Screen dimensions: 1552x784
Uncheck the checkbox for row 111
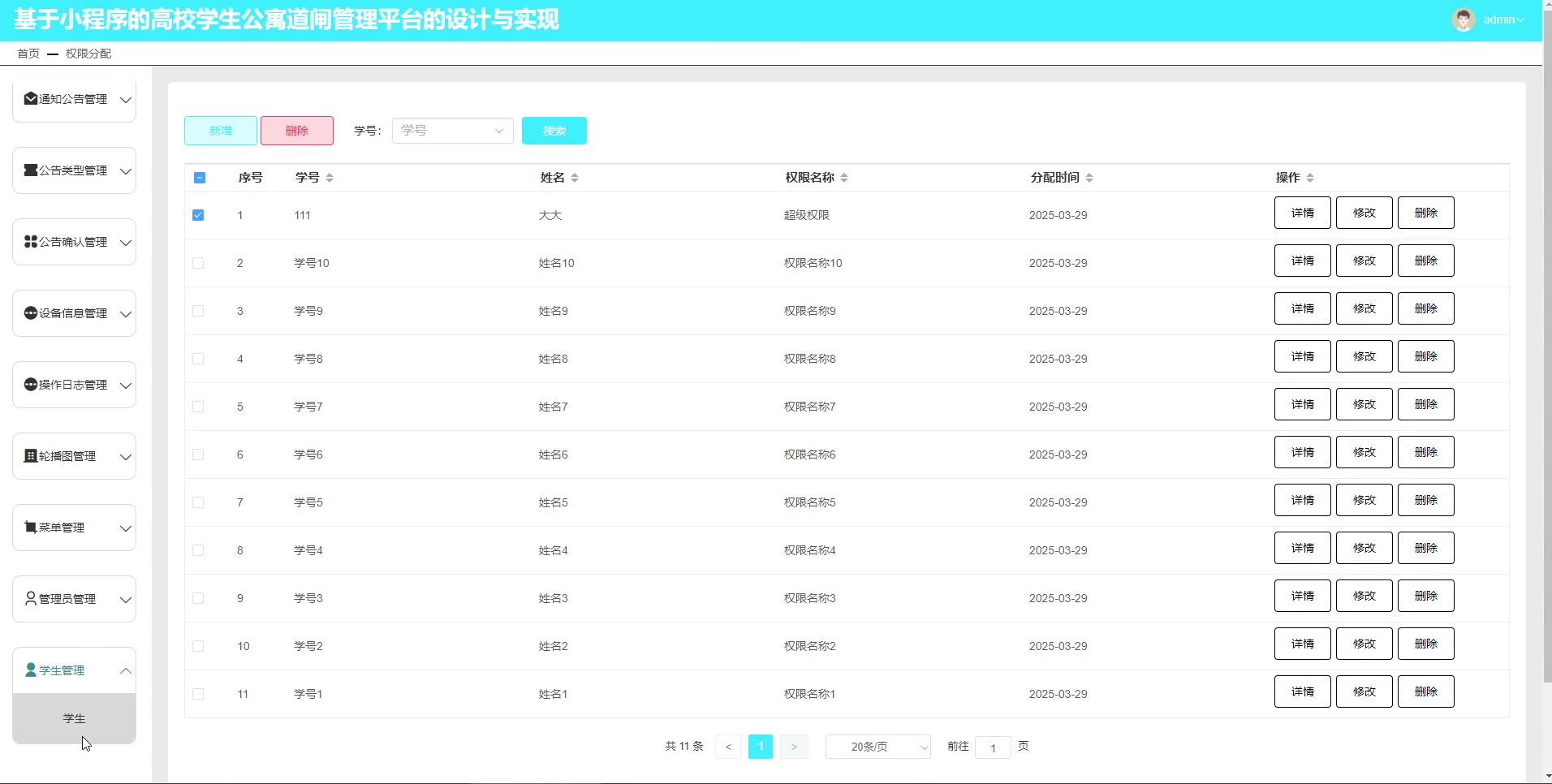tap(198, 215)
